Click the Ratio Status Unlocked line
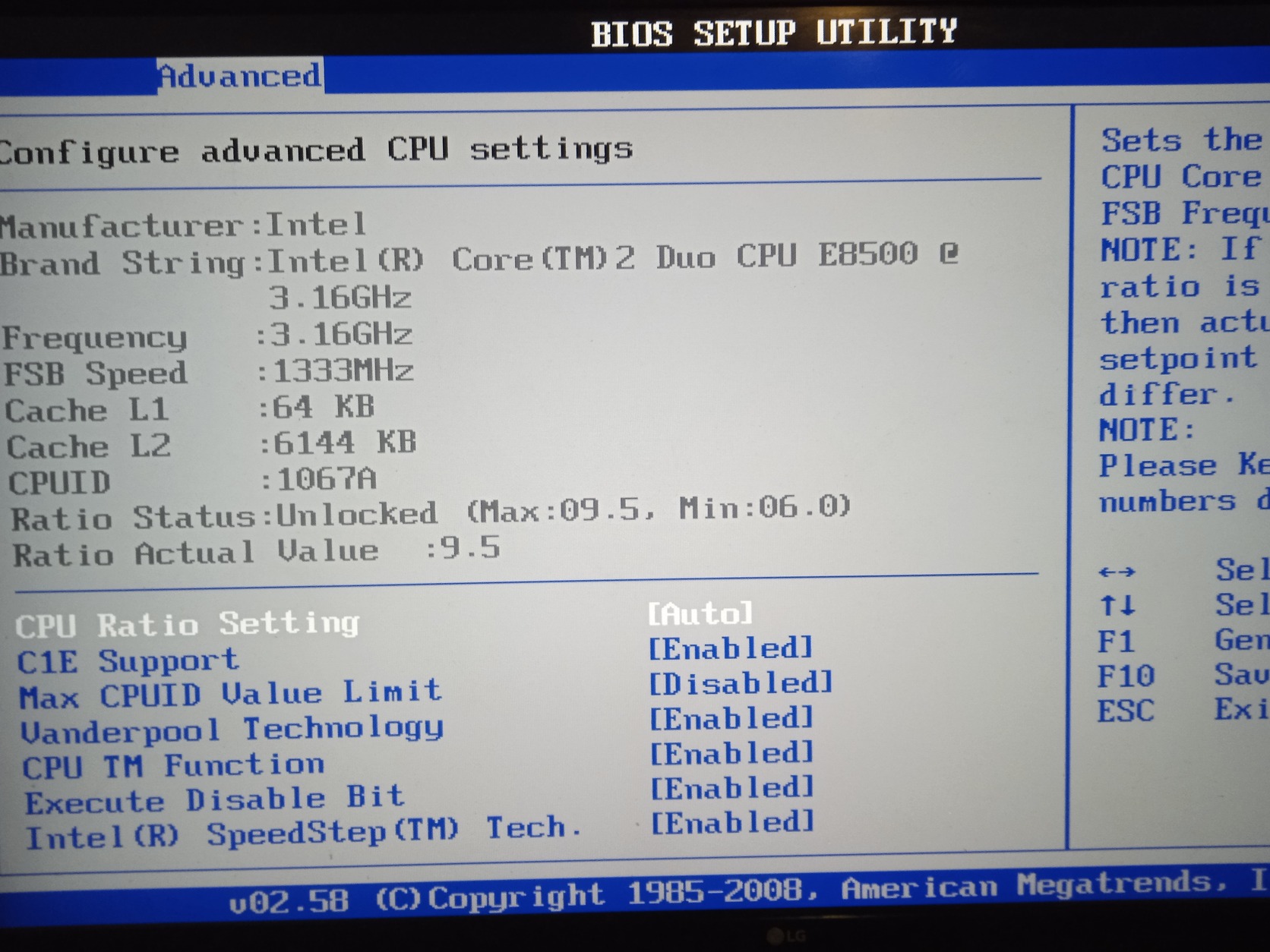The width and height of the screenshot is (1270, 952). click(x=431, y=513)
